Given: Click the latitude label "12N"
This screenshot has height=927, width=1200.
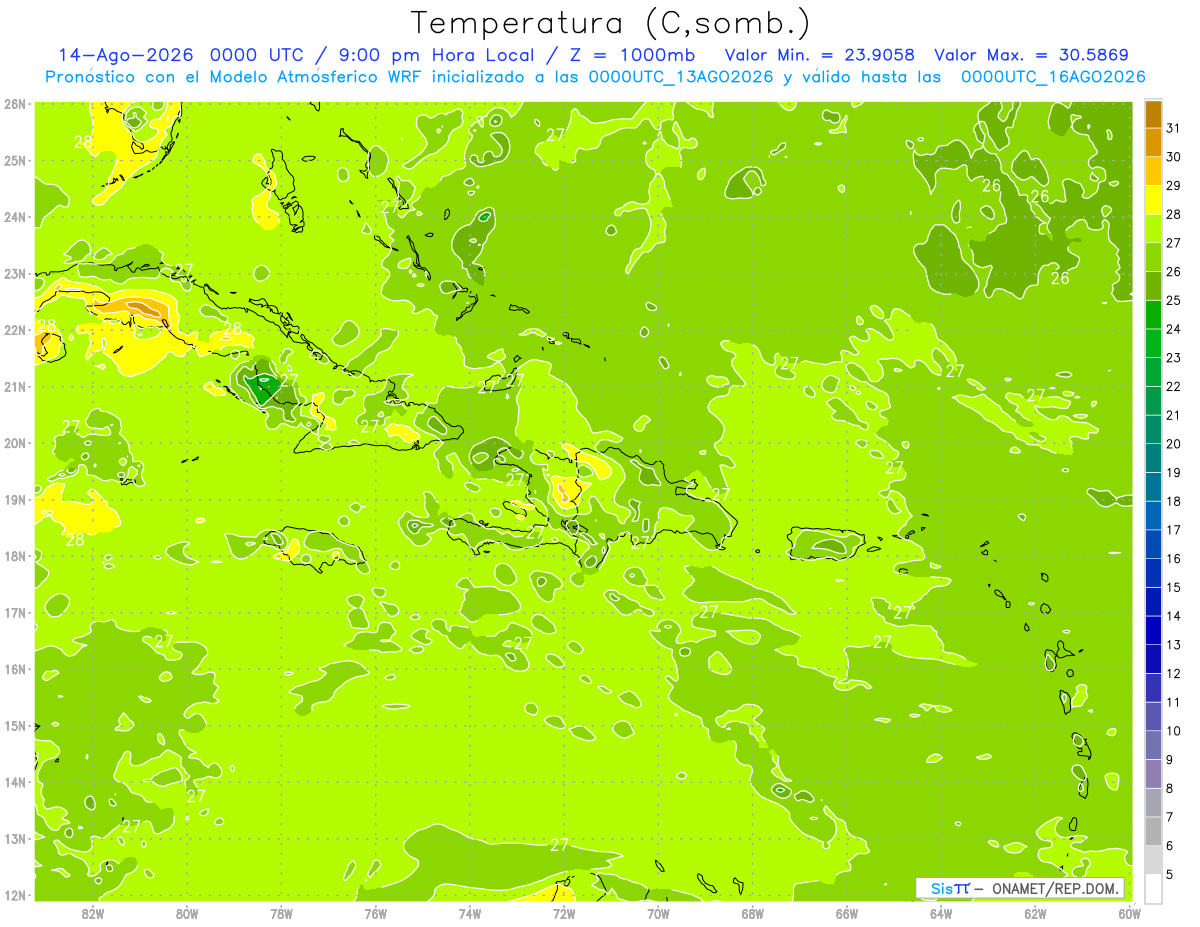Looking at the screenshot, I should click(15, 895).
